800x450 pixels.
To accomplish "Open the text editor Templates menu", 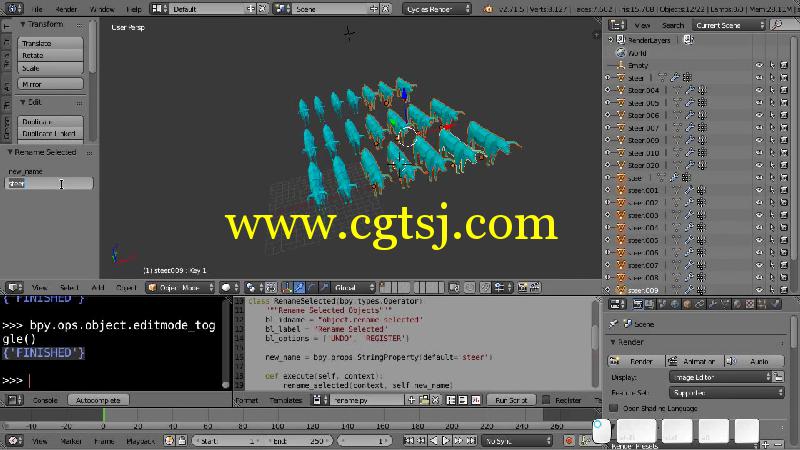I will (x=286, y=401).
